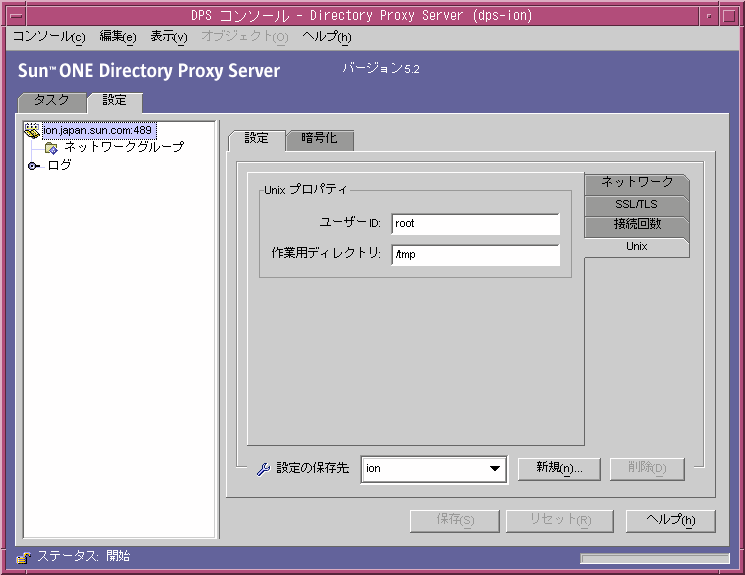Click the ステータス: 開始 status text
This screenshot has height=575, width=745.
[x=84, y=556]
